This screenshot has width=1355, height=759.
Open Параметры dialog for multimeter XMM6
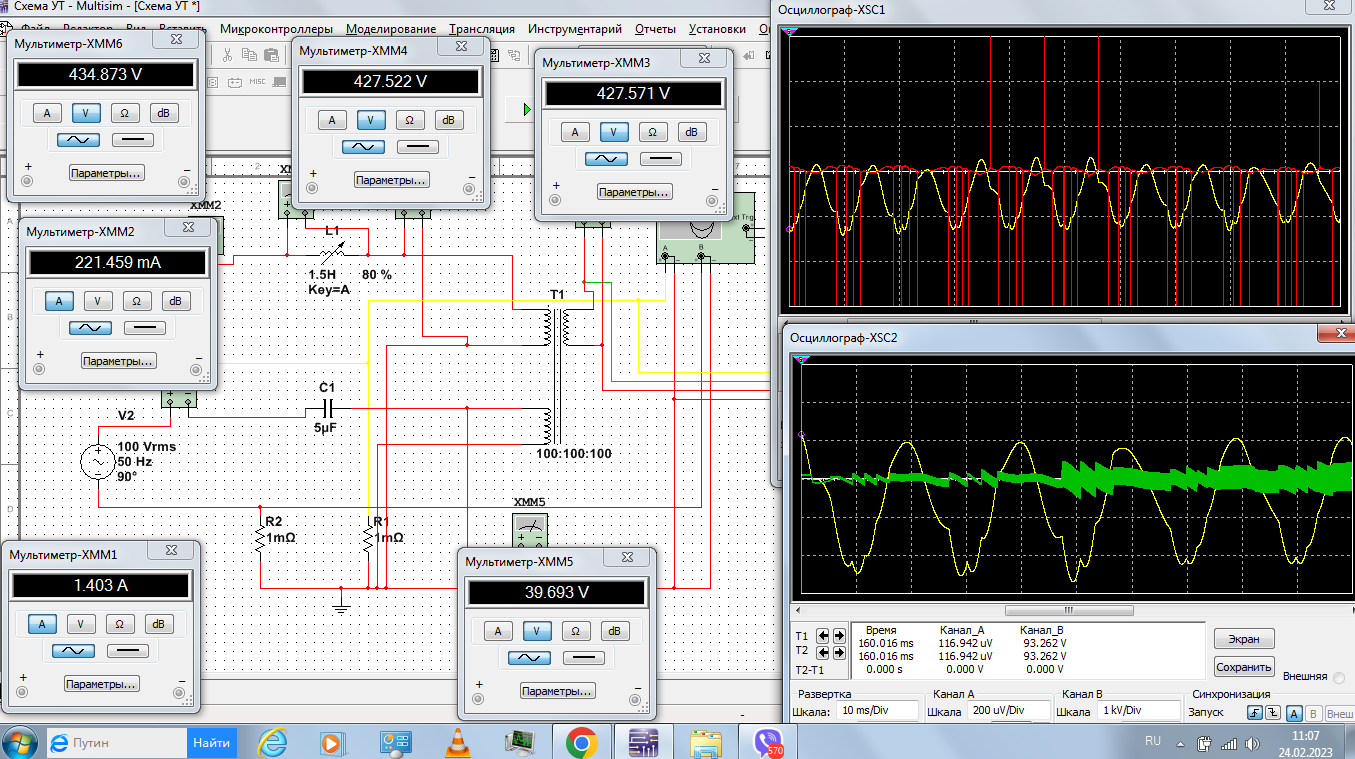[x=105, y=173]
